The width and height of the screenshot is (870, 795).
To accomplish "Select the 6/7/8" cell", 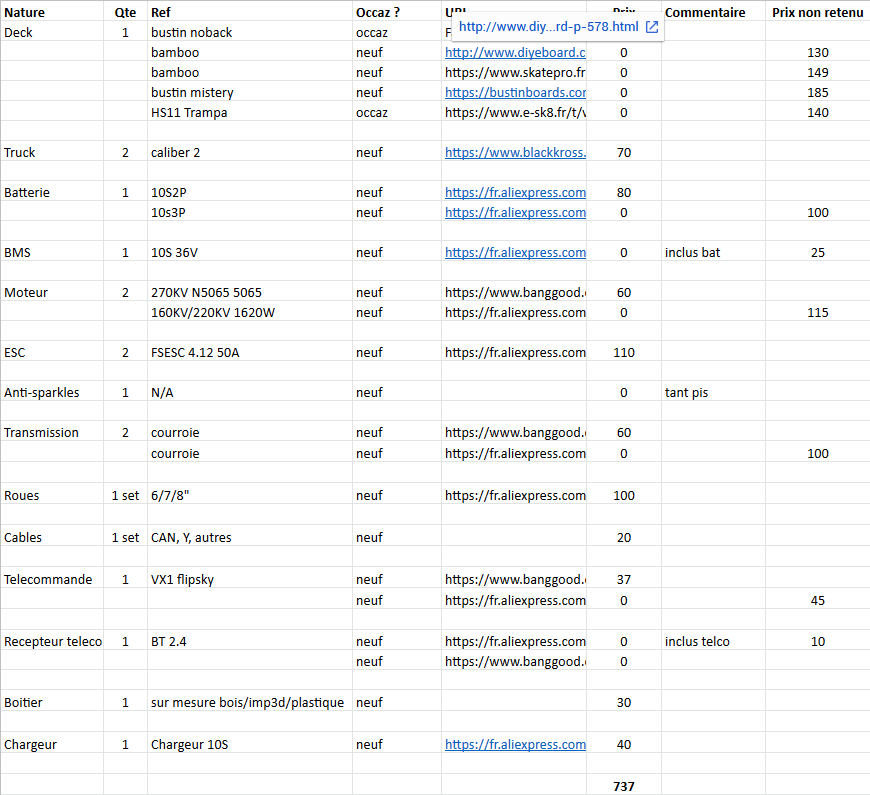I will pos(250,495).
